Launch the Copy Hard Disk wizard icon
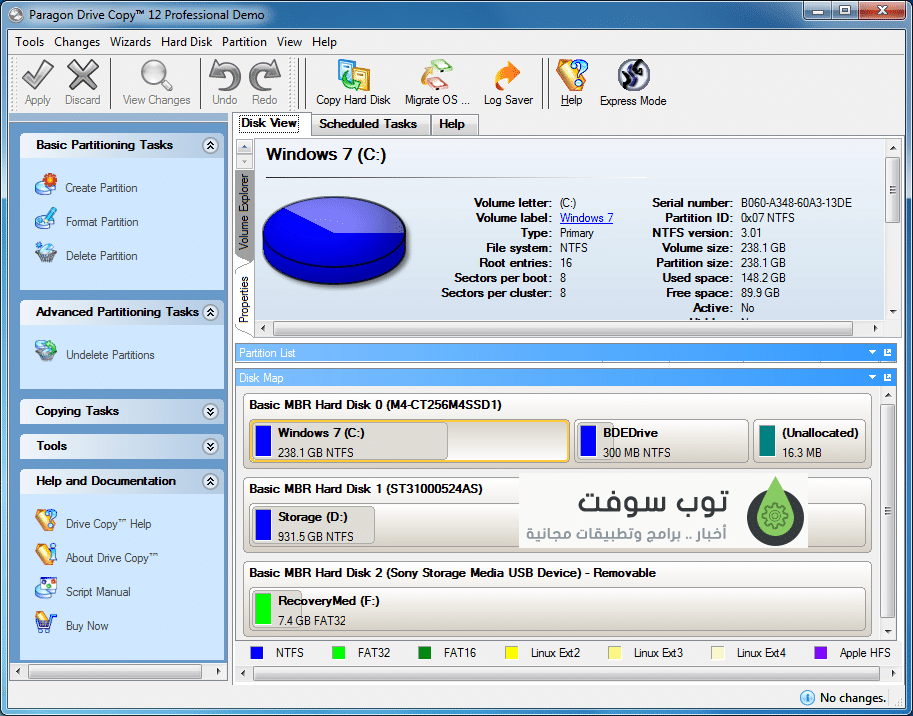 point(353,76)
